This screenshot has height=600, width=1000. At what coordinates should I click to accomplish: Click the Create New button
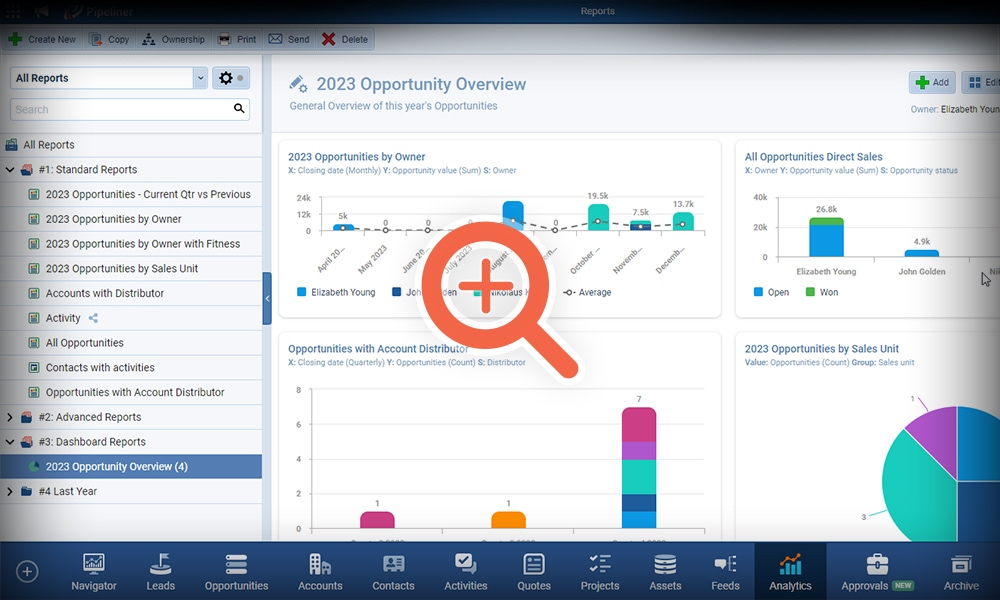click(42, 39)
